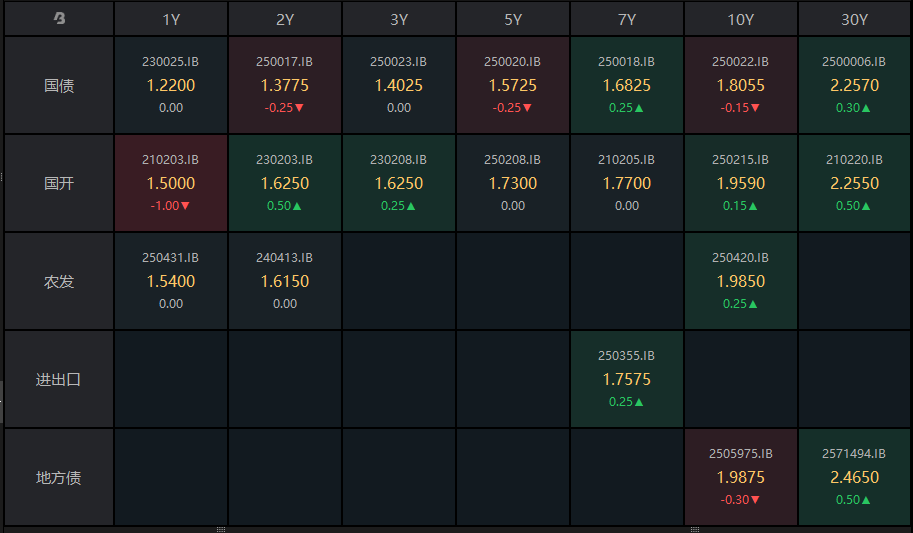Click the red down arrow in 250017.IB cell
Image resolution: width=913 pixels, height=533 pixels.
(299, 108)
